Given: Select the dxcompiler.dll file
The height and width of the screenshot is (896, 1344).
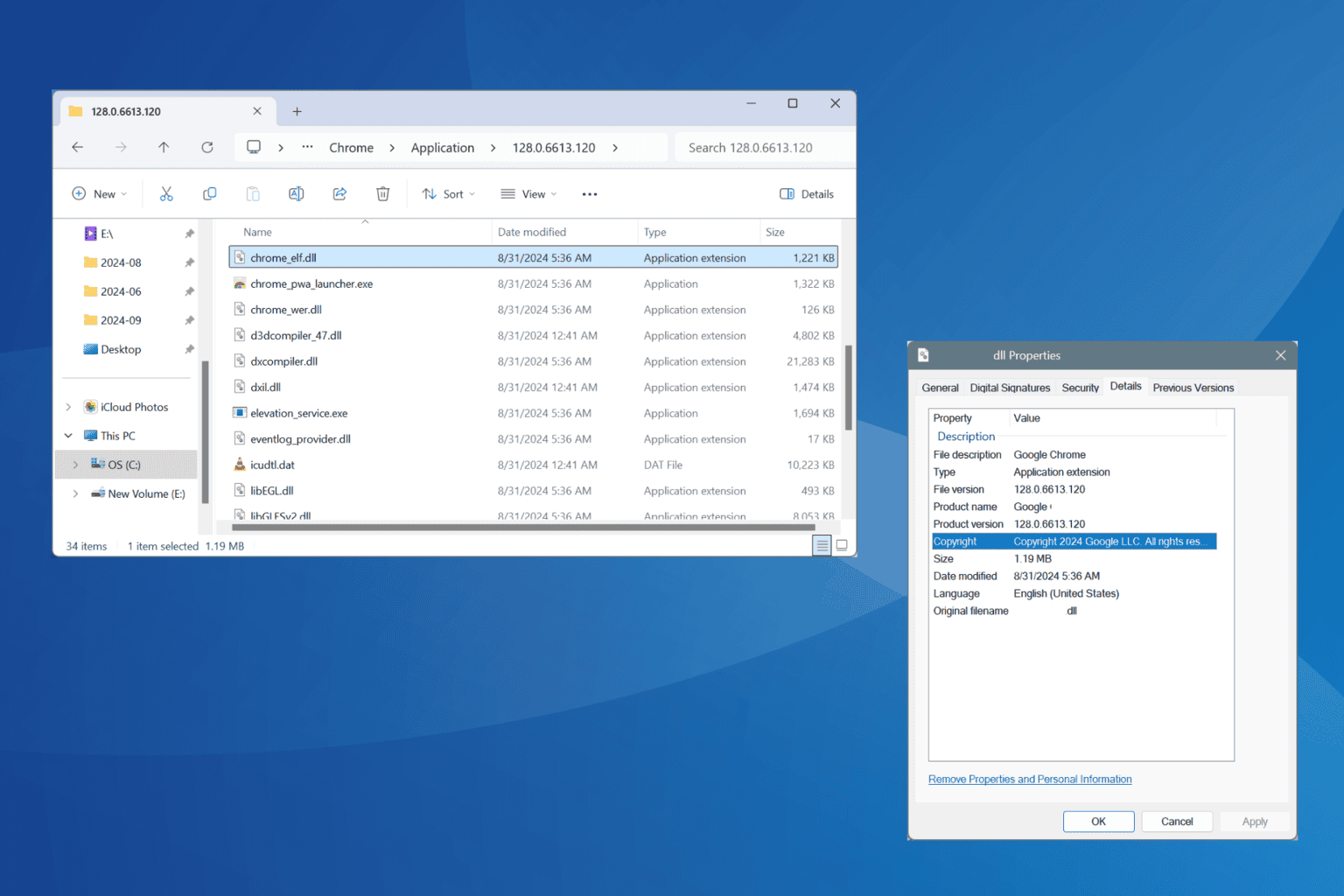Looking at the screenshot, I should [533, 361].
